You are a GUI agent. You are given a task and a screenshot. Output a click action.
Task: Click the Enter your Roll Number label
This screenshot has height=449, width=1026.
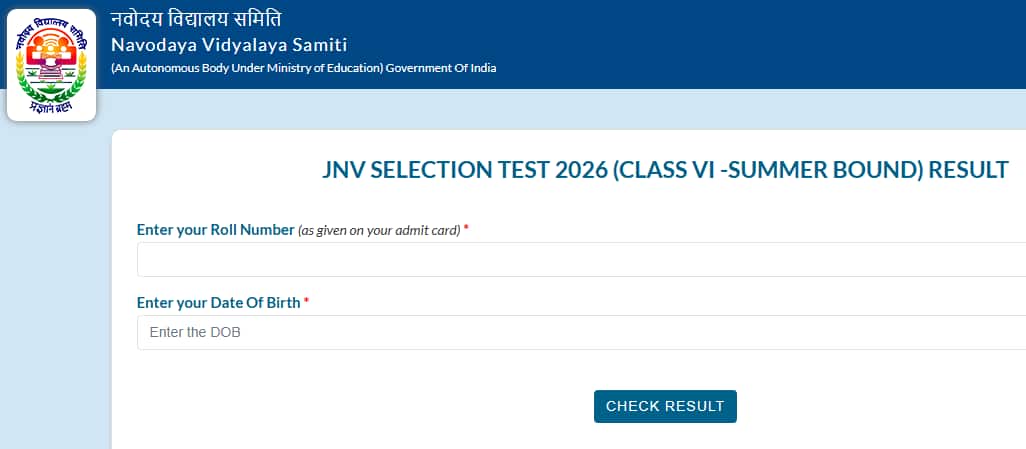tap(215, 230)
